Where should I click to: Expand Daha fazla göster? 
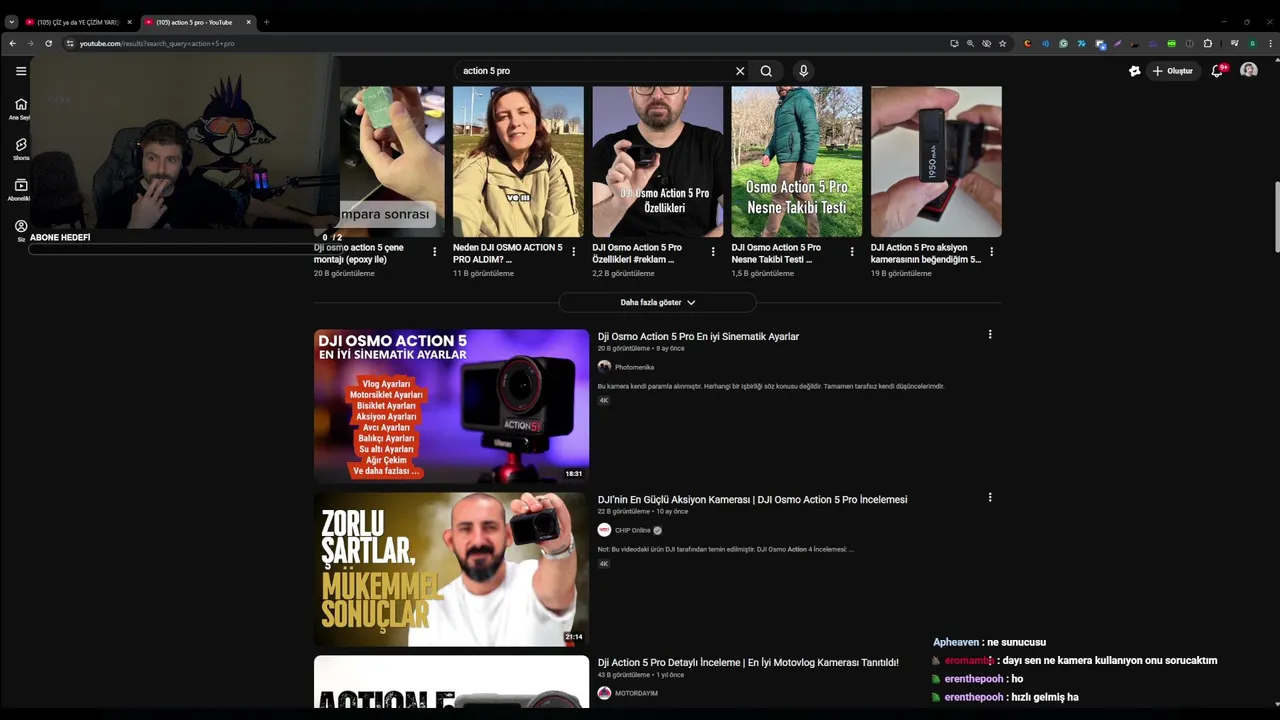coord(657,302)
